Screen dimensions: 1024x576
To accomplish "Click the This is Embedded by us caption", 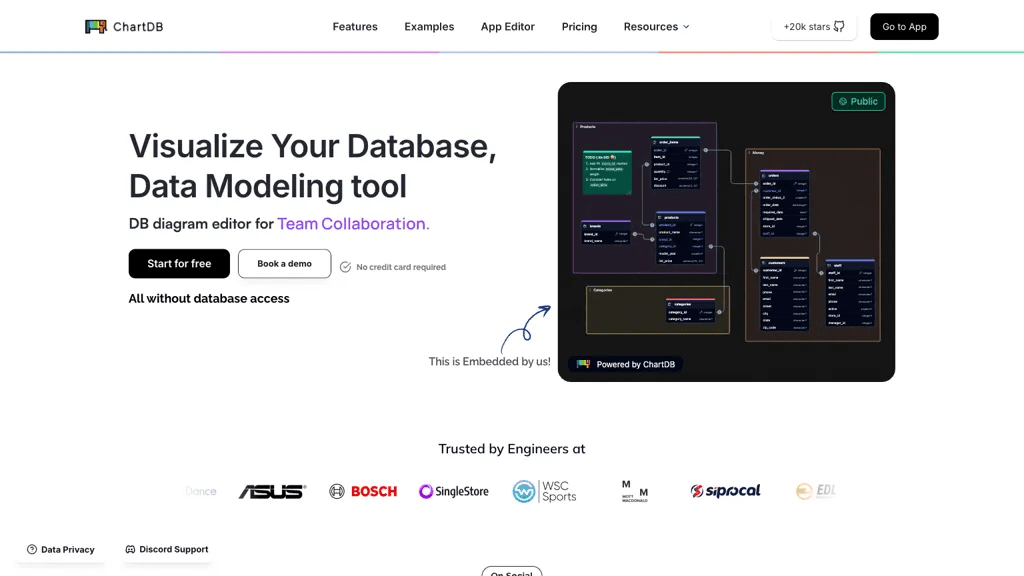I will (x=489, y=361).
